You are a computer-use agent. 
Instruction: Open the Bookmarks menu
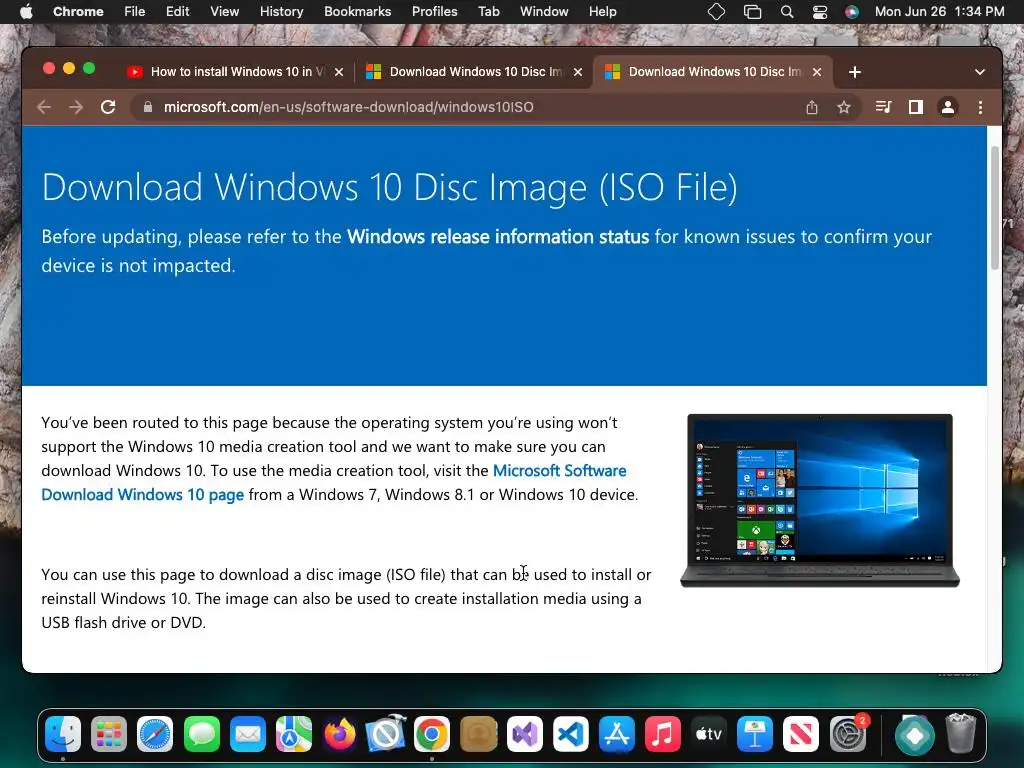[x=357, y=12]
